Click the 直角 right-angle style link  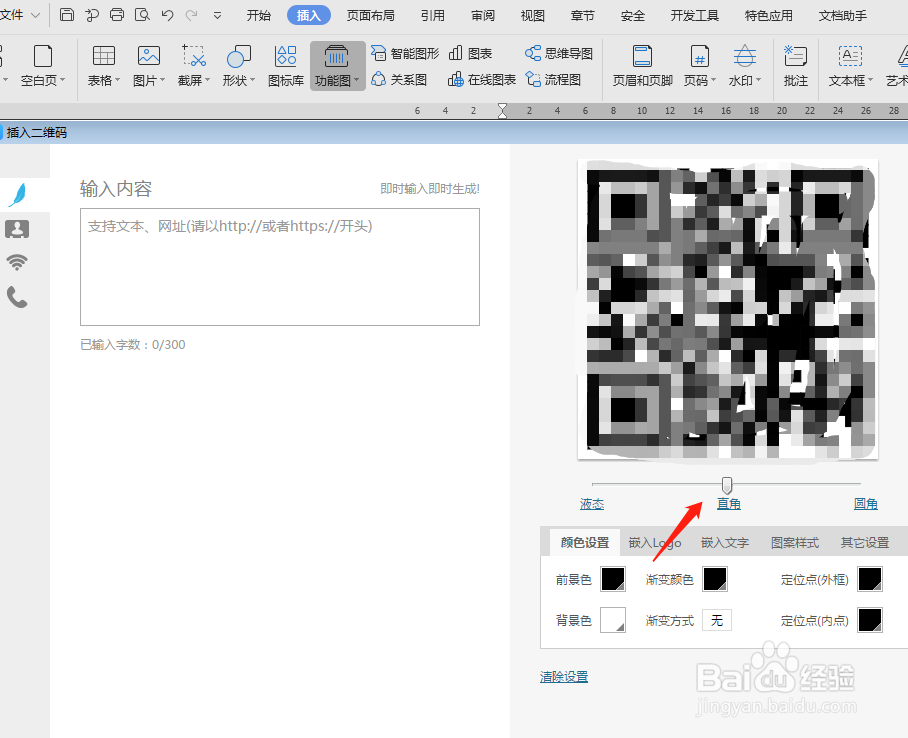[x=728, y=504]
